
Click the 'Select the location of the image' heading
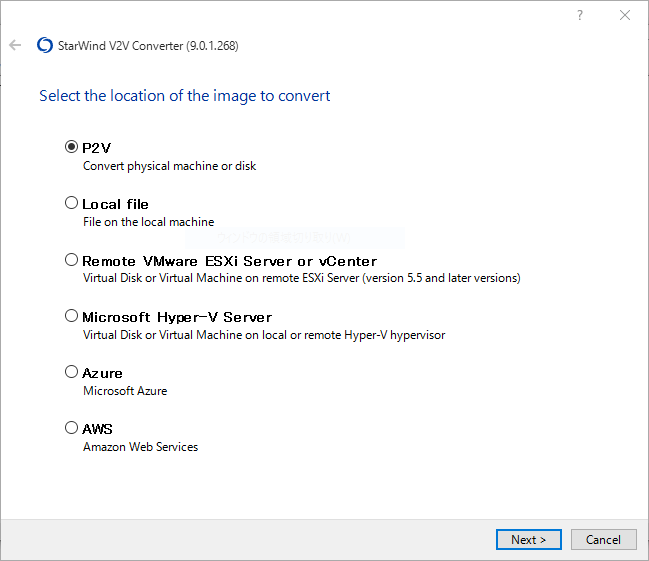[x=185, y=96]
